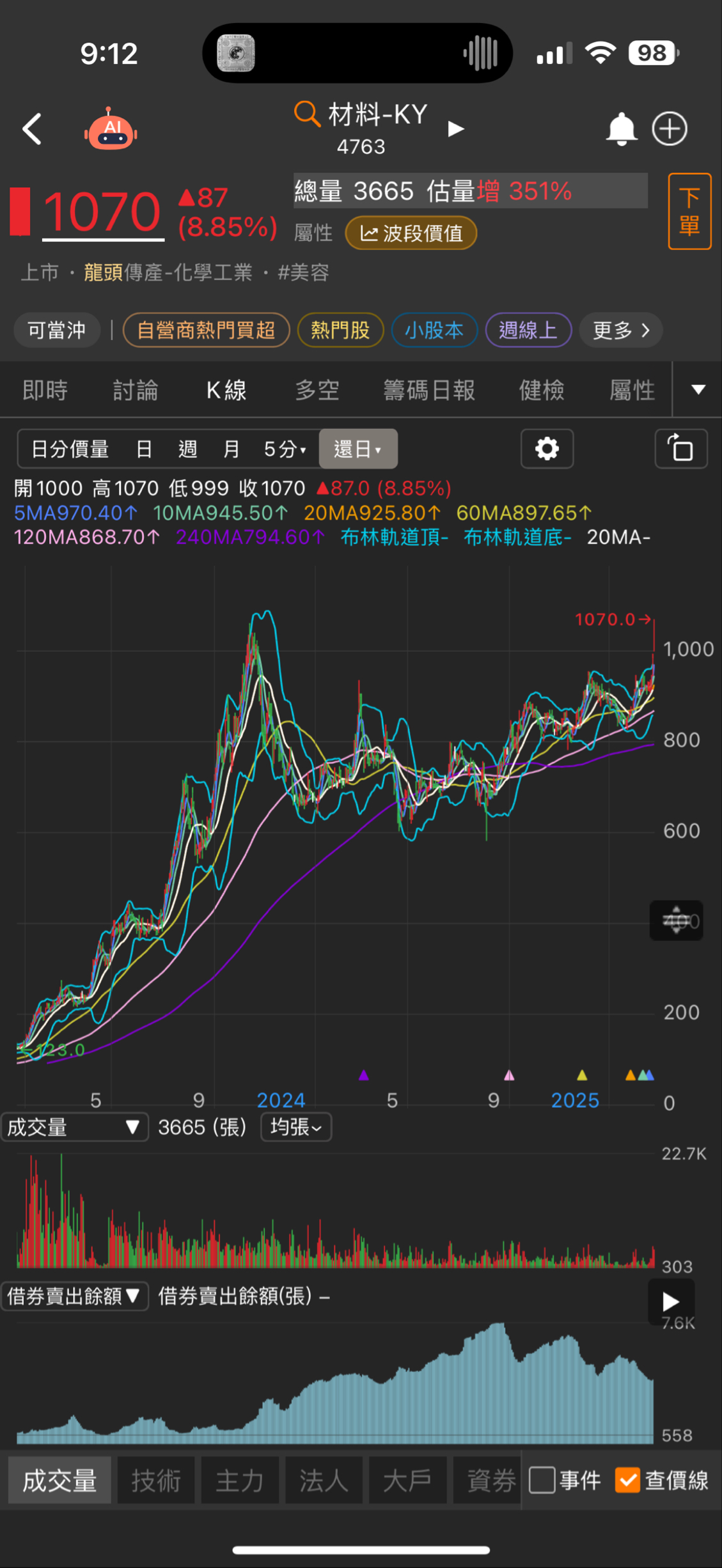722x1568 pixels.
Task: Expand the tab list dropdown arrow
Action: (698, 389)
